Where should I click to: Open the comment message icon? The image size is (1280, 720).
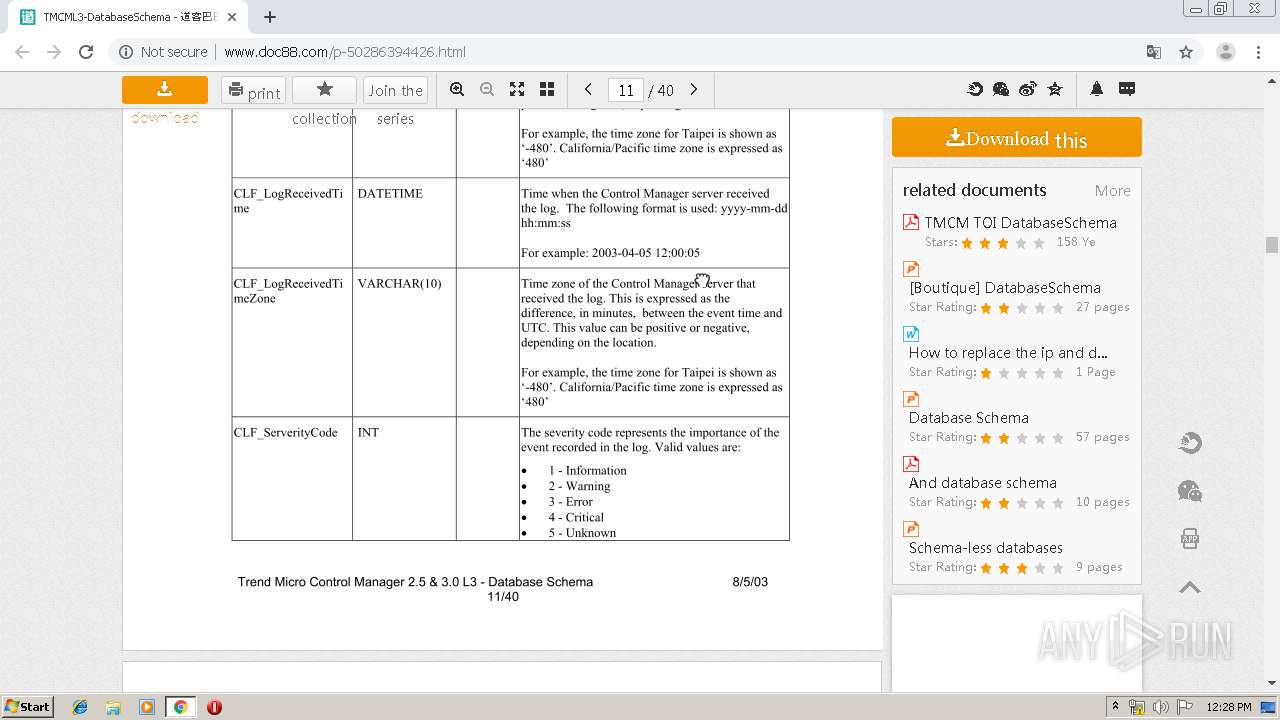click(1127, 89)
